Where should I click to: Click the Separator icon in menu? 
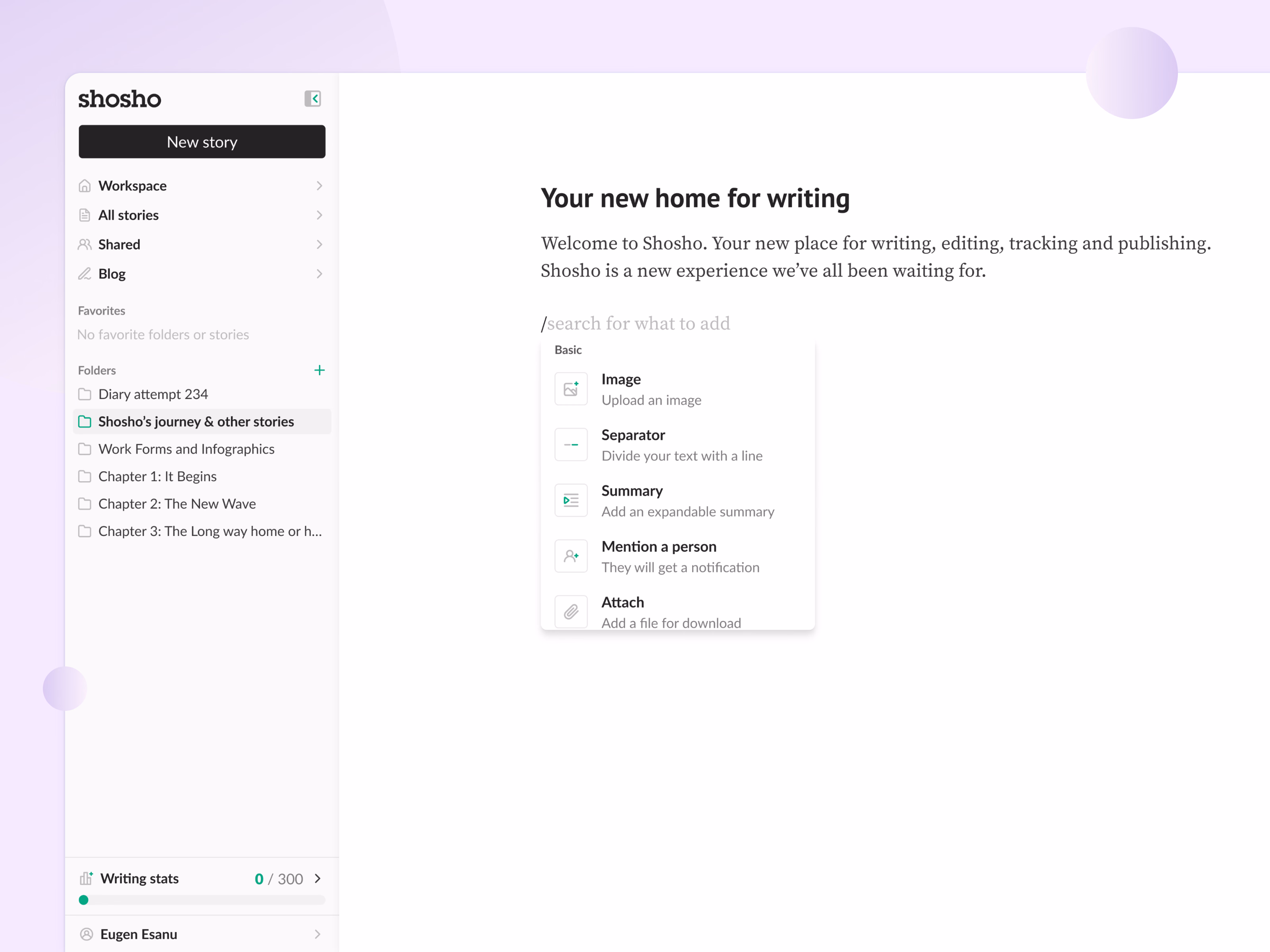571,445
